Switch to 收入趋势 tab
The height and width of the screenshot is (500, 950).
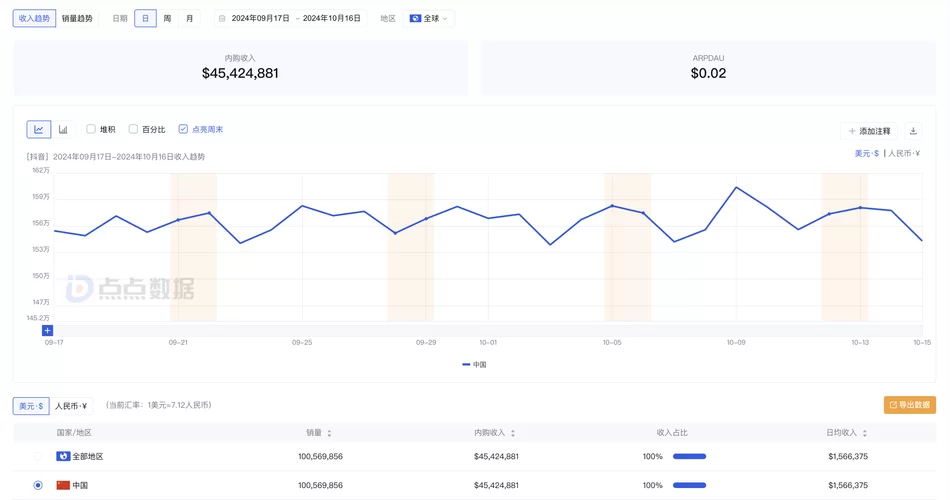point(34,18)
